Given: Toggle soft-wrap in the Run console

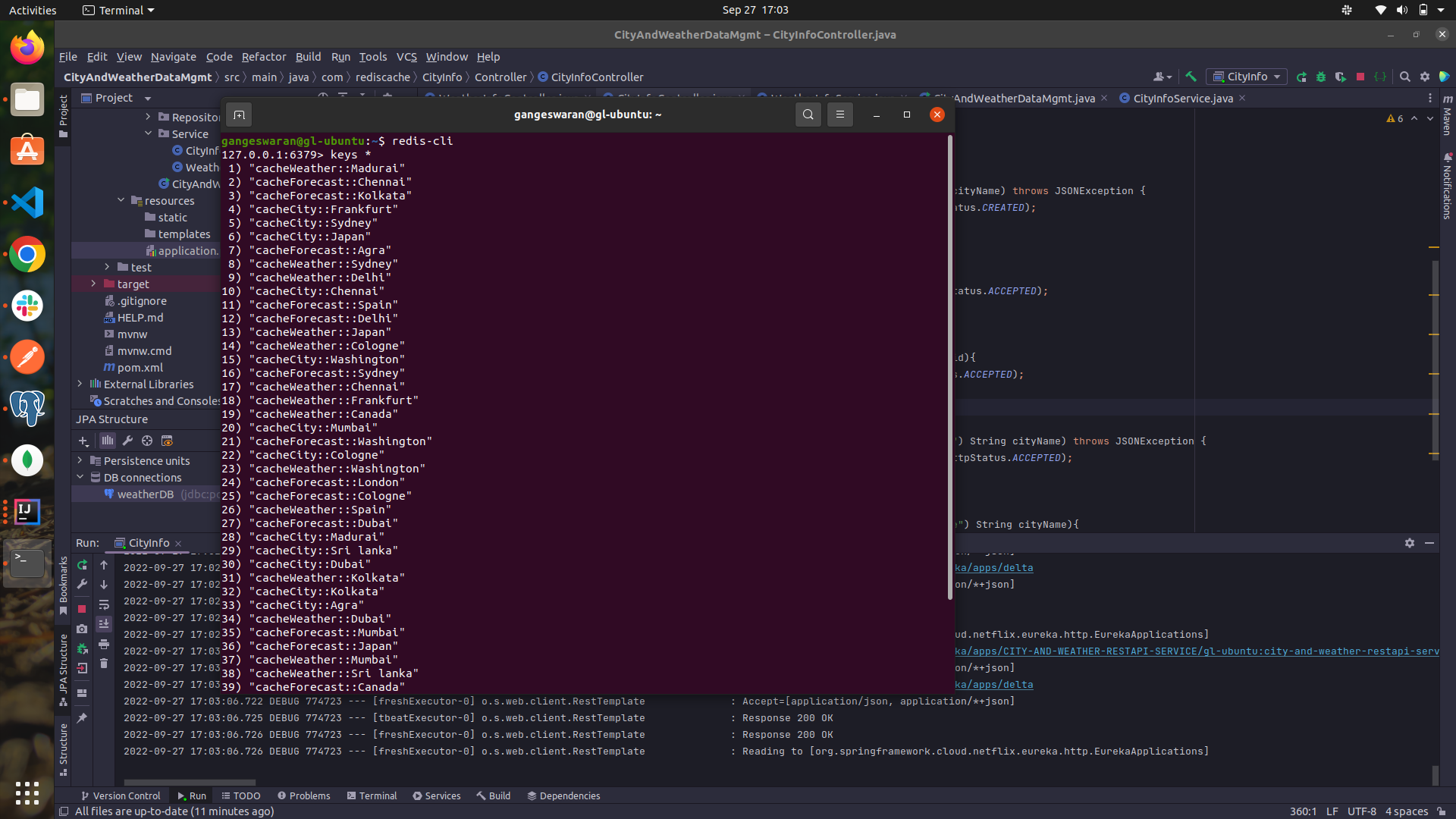Looking at the screenshot, I should (104, 605).
